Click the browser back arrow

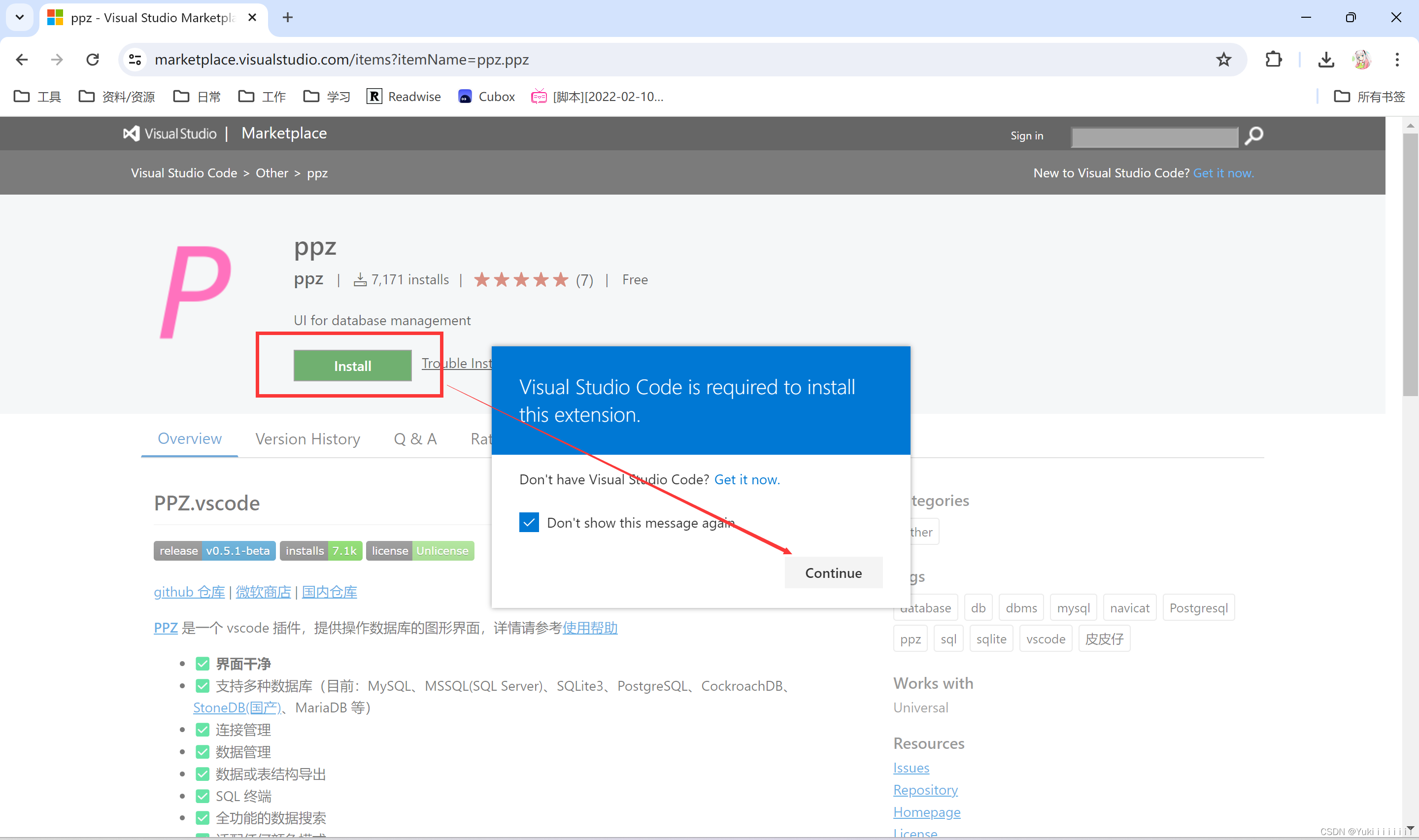pyautogui.click(x=22, y=60)
